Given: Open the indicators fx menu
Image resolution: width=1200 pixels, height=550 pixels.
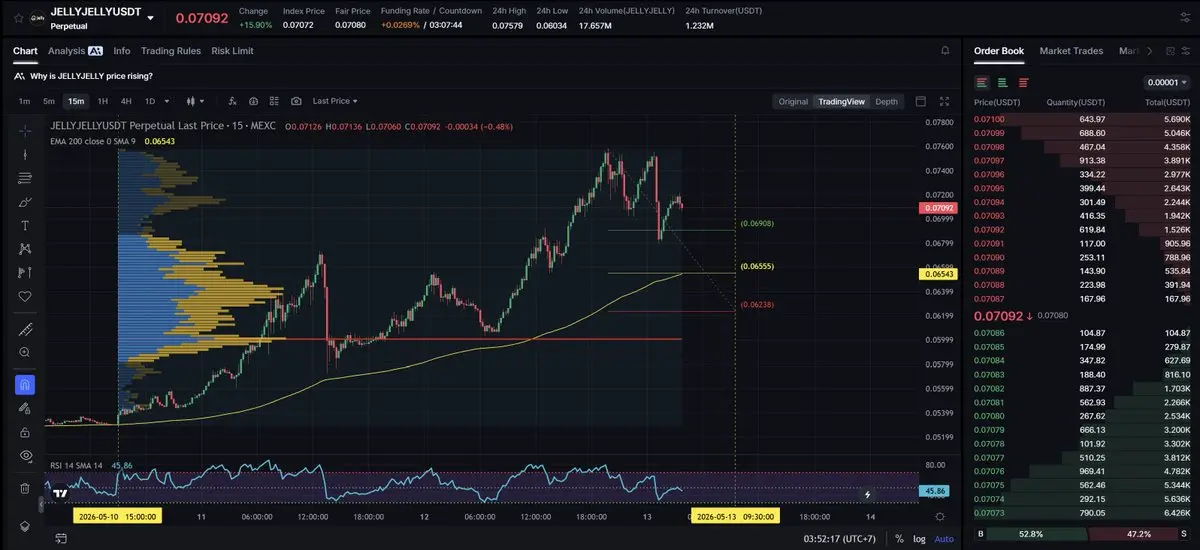Looking at the screenshot, I should pos(232,101).
